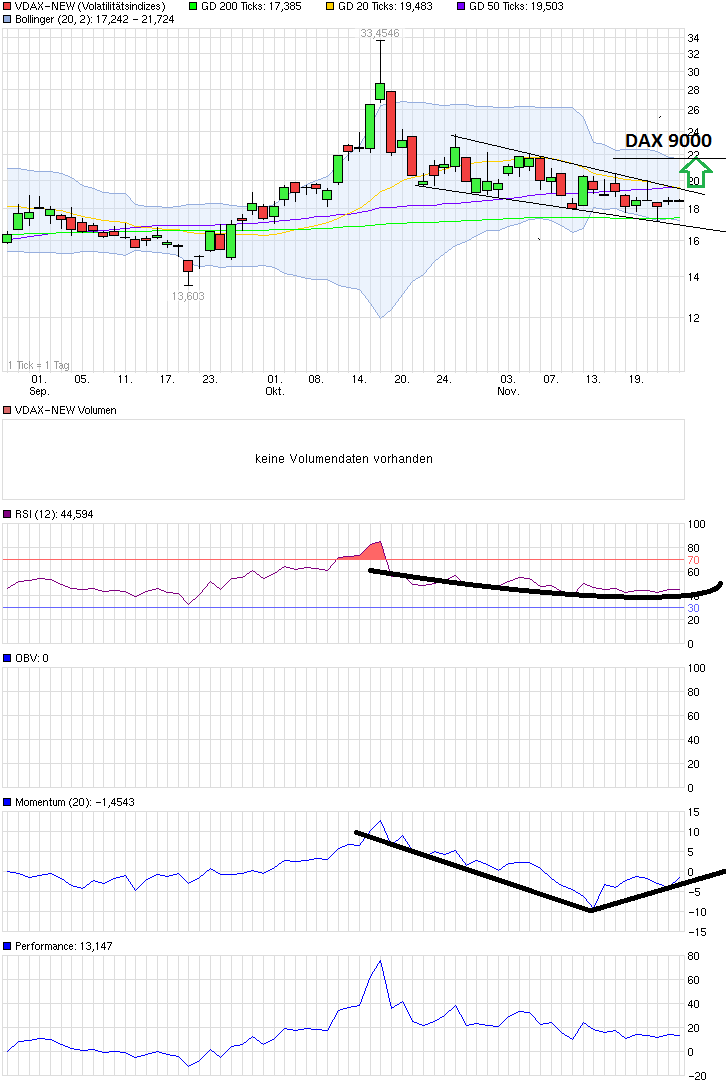Viewport: 726px width, 1084px height.
Task: Click the large red candle after the peak
Action: [391, 122]
